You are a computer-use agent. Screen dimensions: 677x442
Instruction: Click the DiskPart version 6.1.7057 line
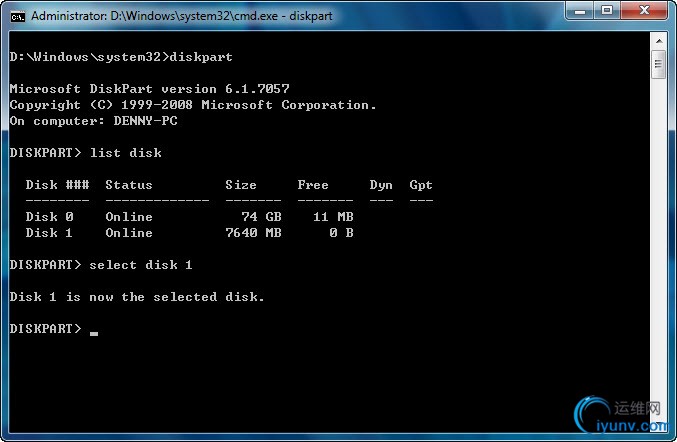[x=149, y=89]
